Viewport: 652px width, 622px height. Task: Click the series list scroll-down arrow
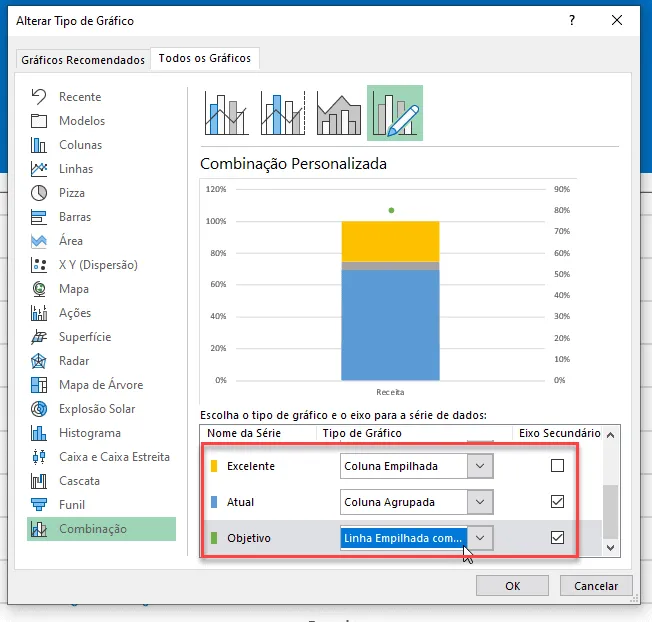click(x=610, y=548)
